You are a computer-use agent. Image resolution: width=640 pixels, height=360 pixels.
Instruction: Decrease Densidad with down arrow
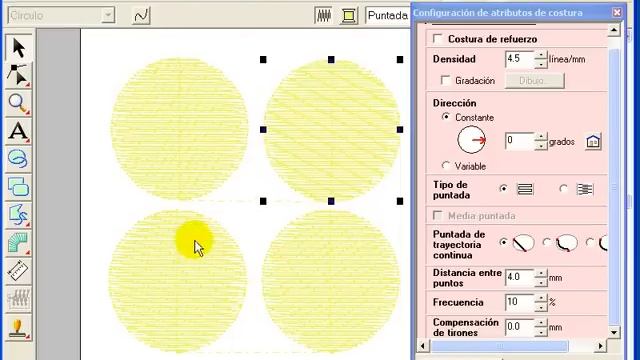[x=541, y=64]
